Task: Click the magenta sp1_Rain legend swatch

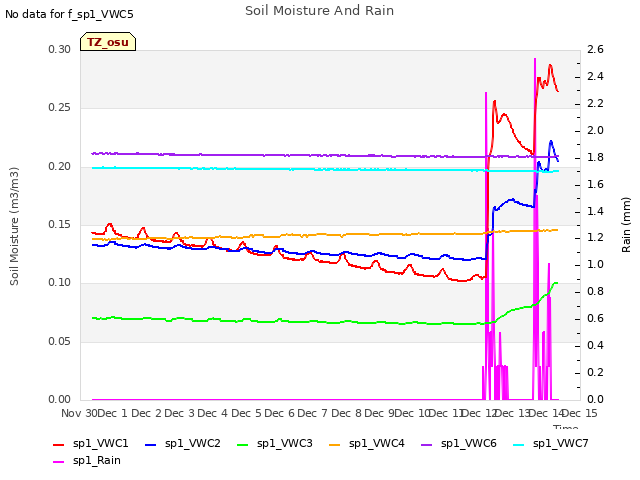Action: (x=59, y=462)
